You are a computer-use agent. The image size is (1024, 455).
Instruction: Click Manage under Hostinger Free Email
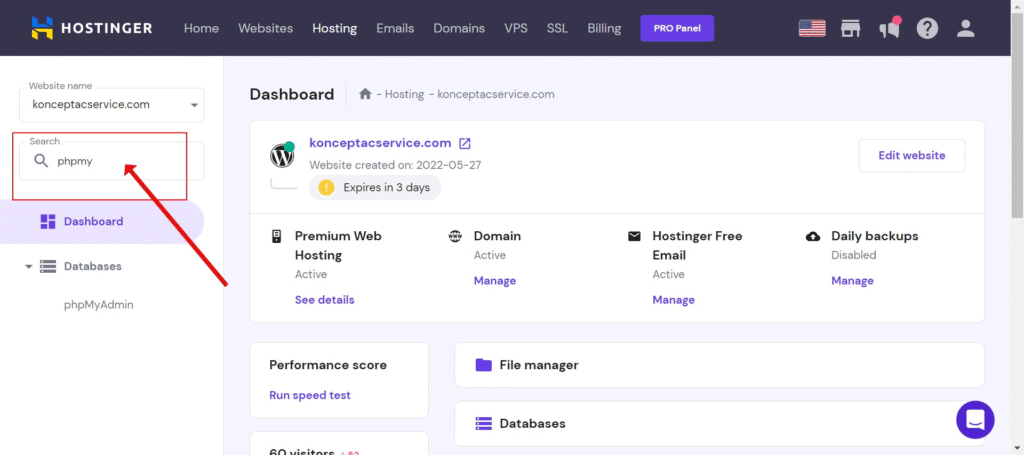[673, 300]
